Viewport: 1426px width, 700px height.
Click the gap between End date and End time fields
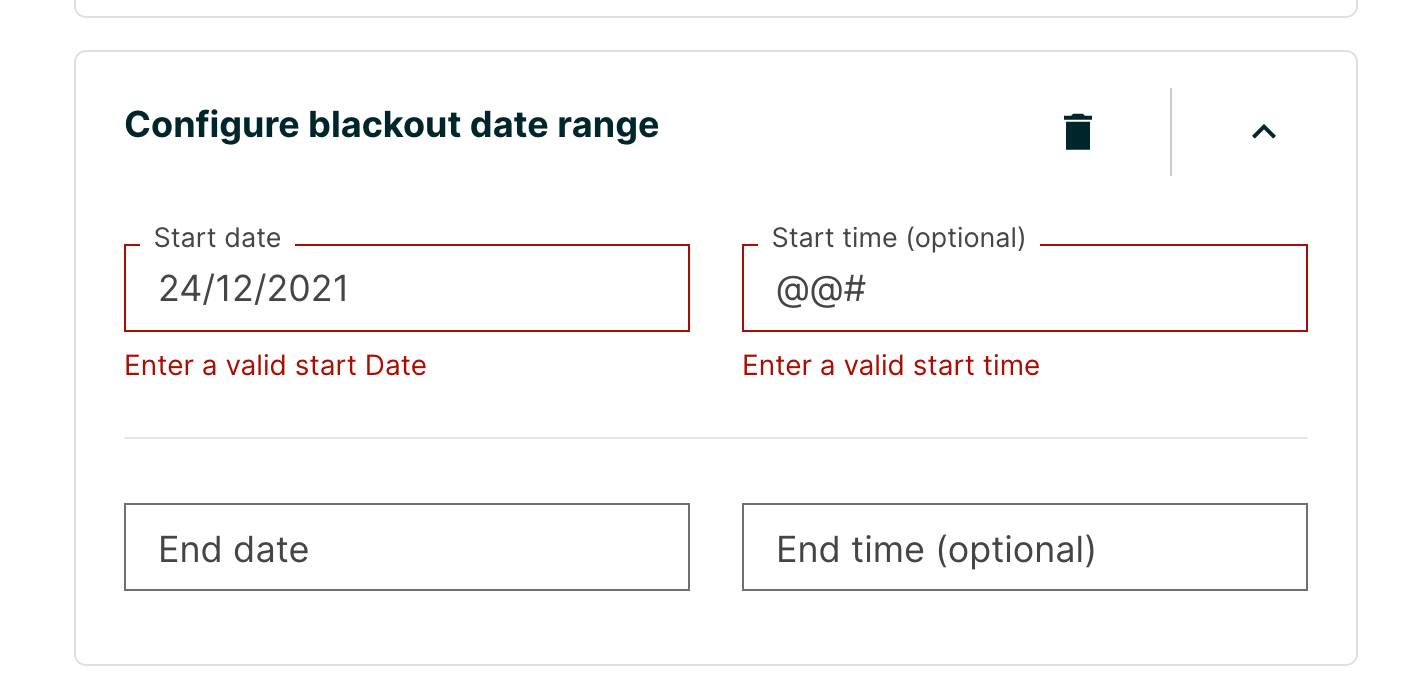(716, 548)
